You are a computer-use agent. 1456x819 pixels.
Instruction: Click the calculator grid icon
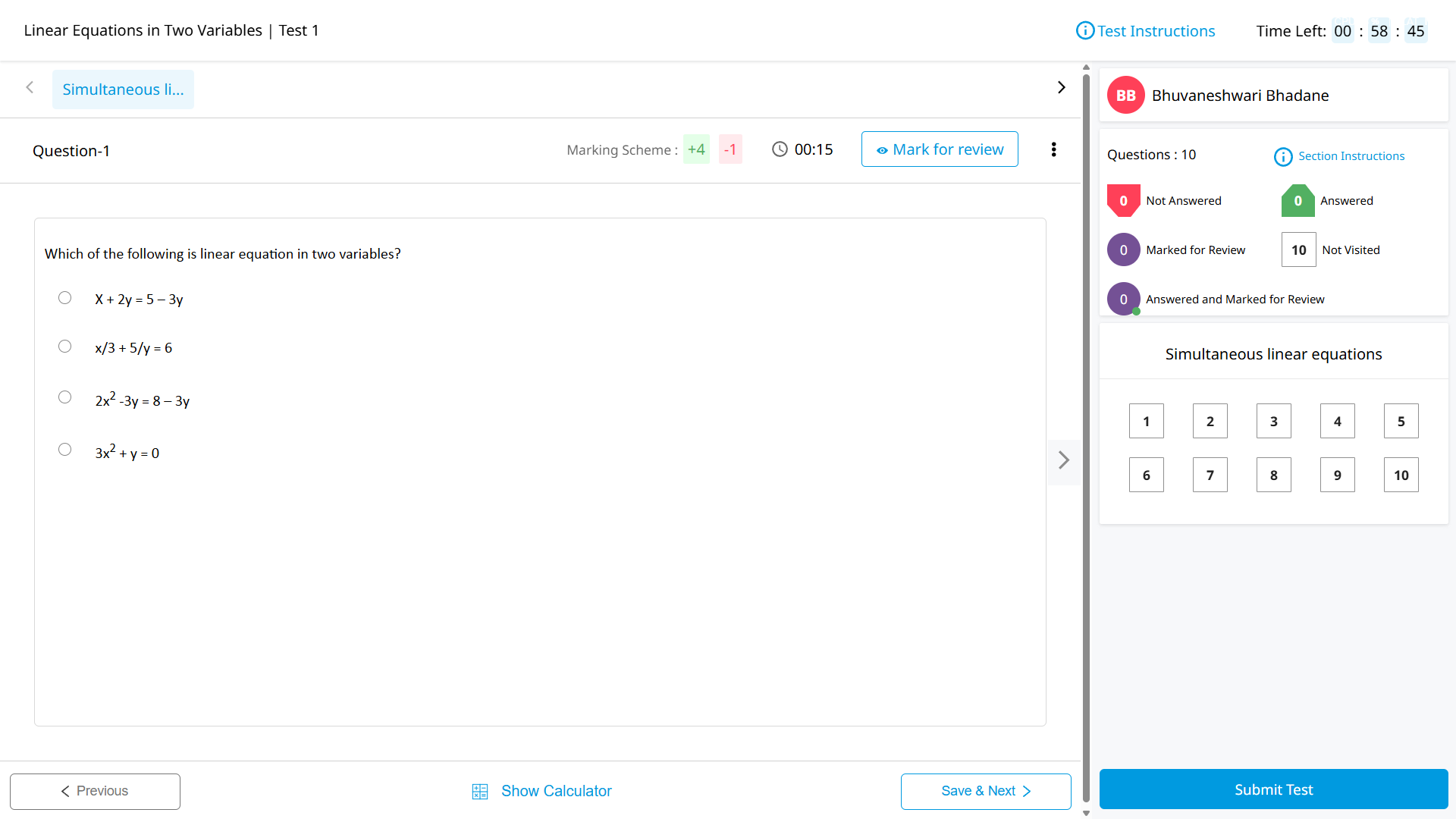coord(480,792)
